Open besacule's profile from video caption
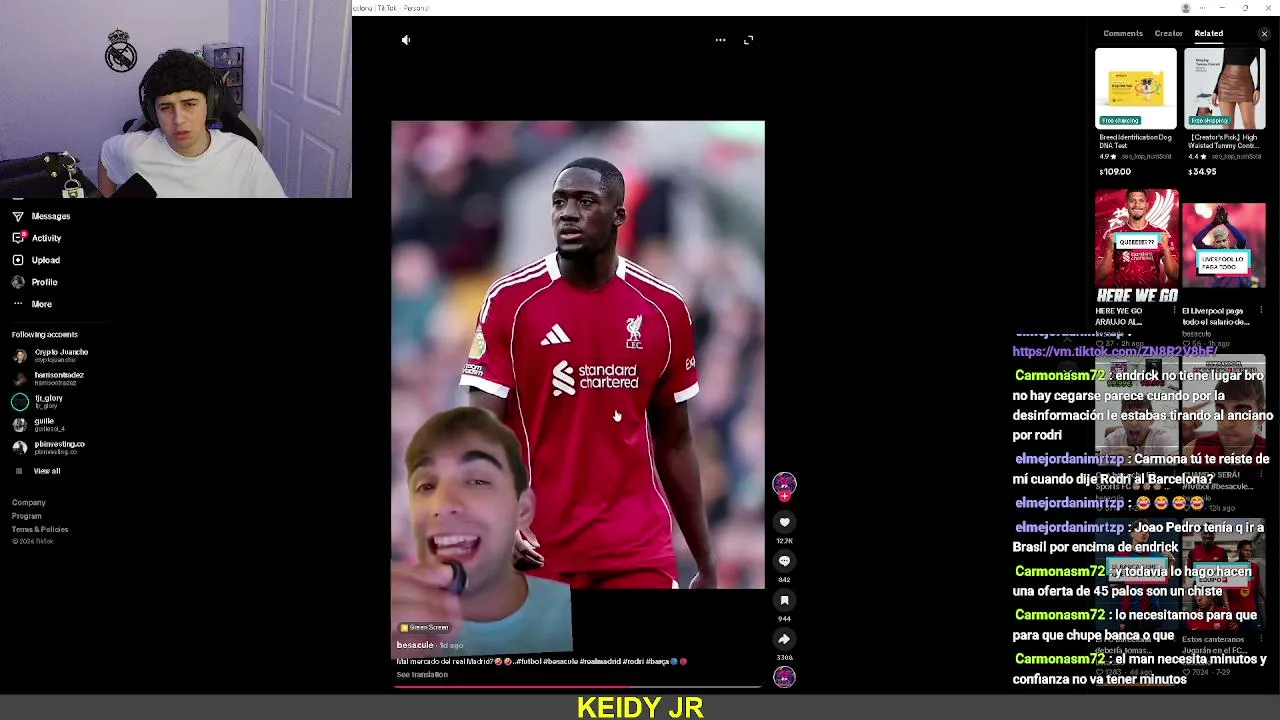This screenshot has height=720, width=1280. (x=415, y=645)
